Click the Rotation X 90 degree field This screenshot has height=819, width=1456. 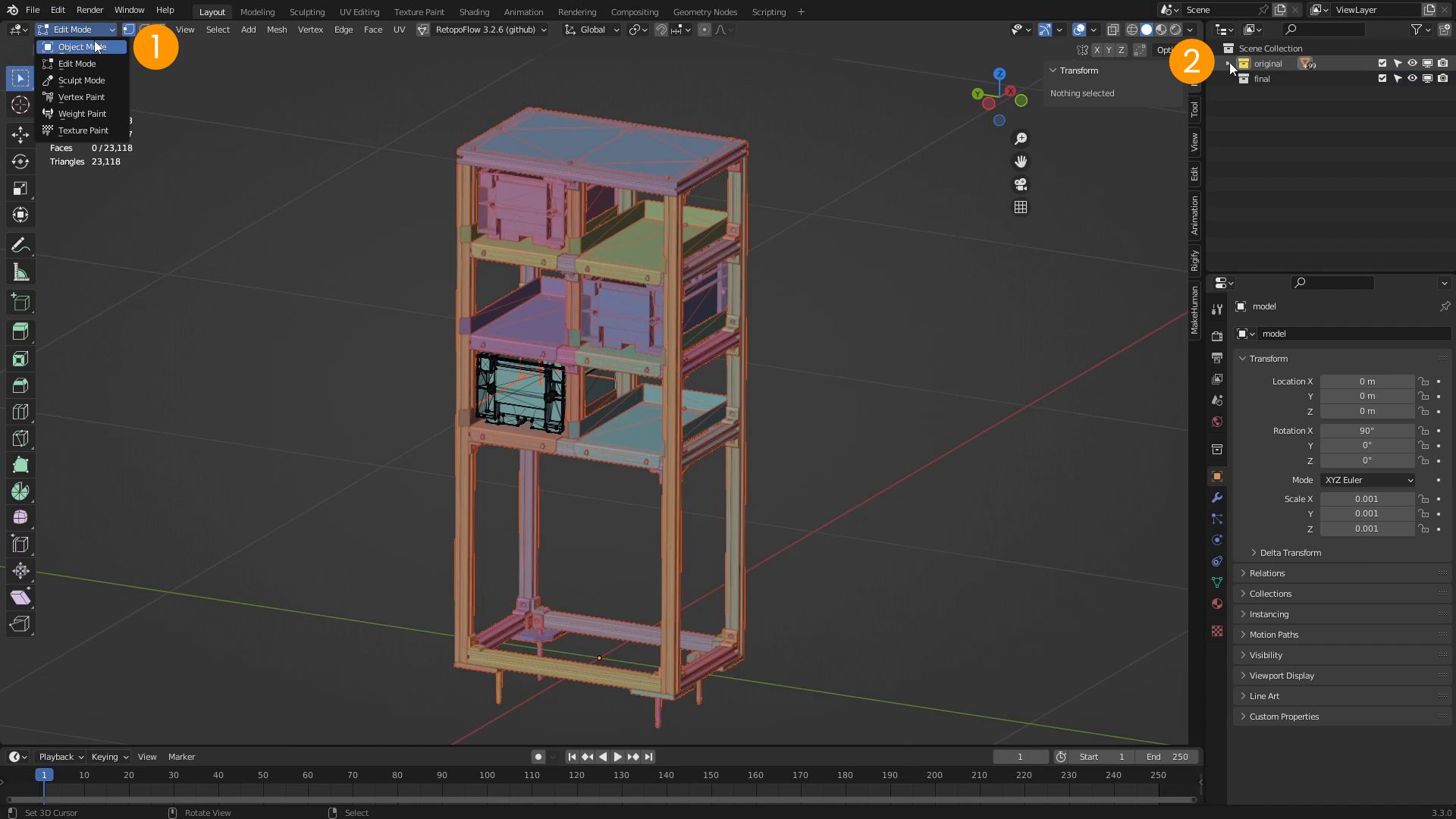(x=1367, y=430)
